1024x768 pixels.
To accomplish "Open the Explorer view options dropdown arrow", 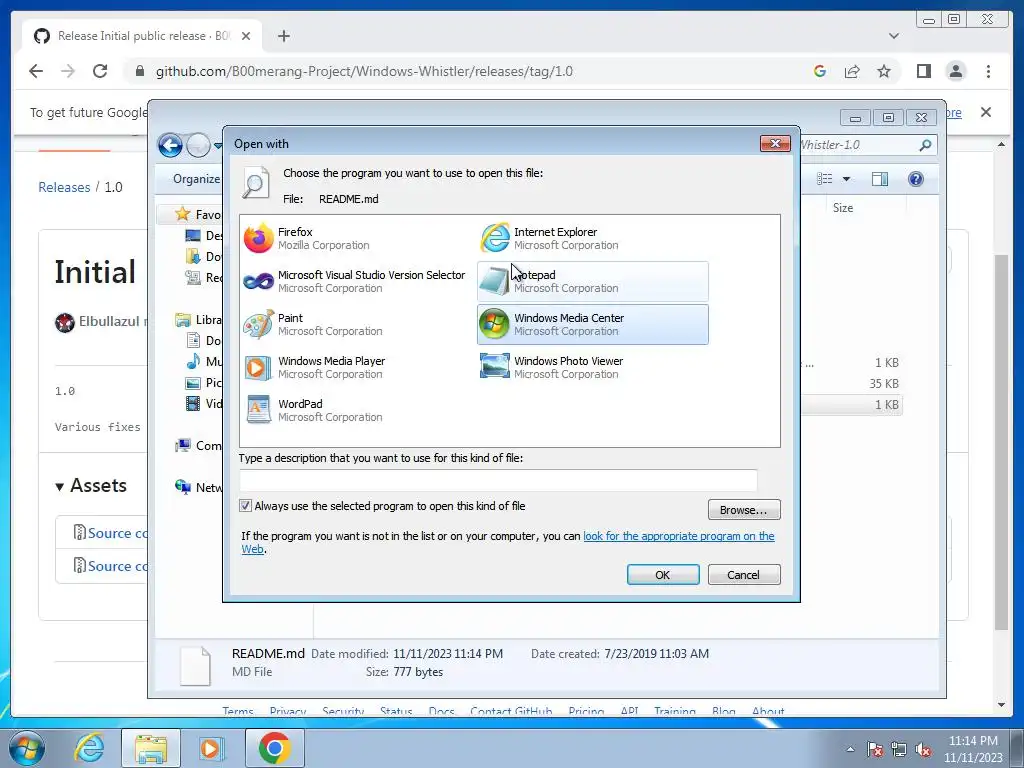I will tap(846, 179).
